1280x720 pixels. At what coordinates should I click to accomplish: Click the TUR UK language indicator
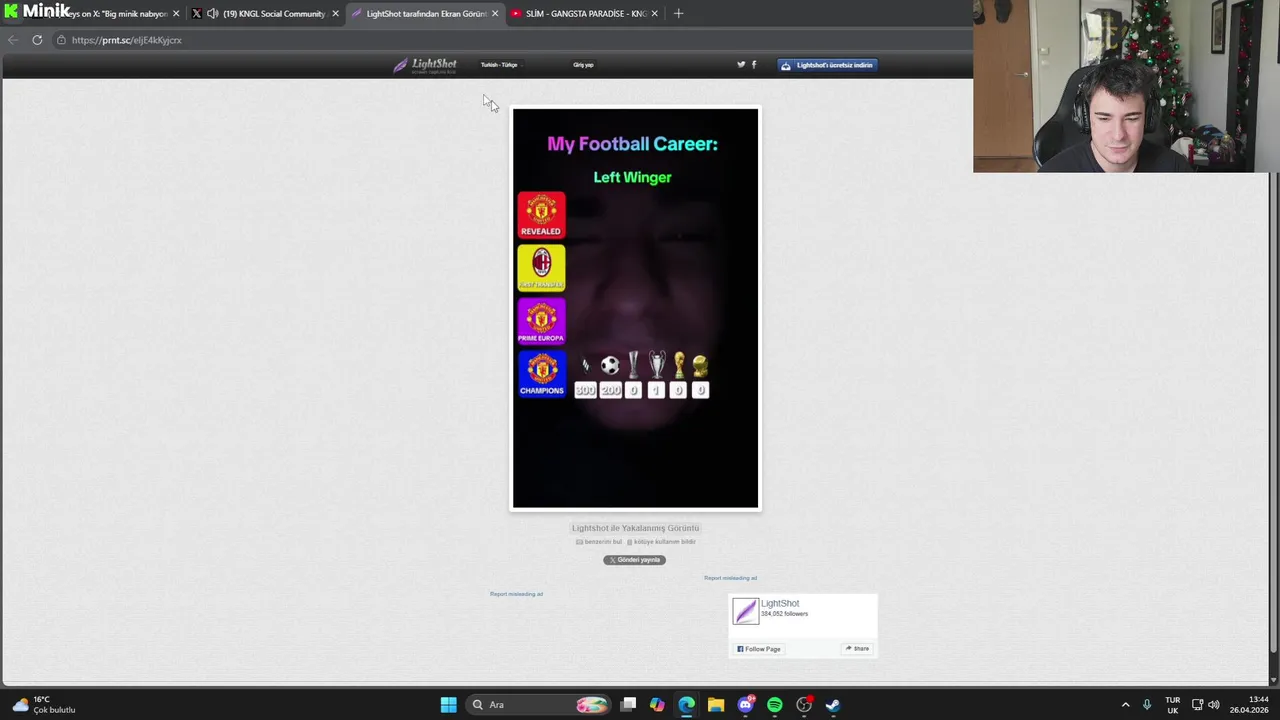1173,705
